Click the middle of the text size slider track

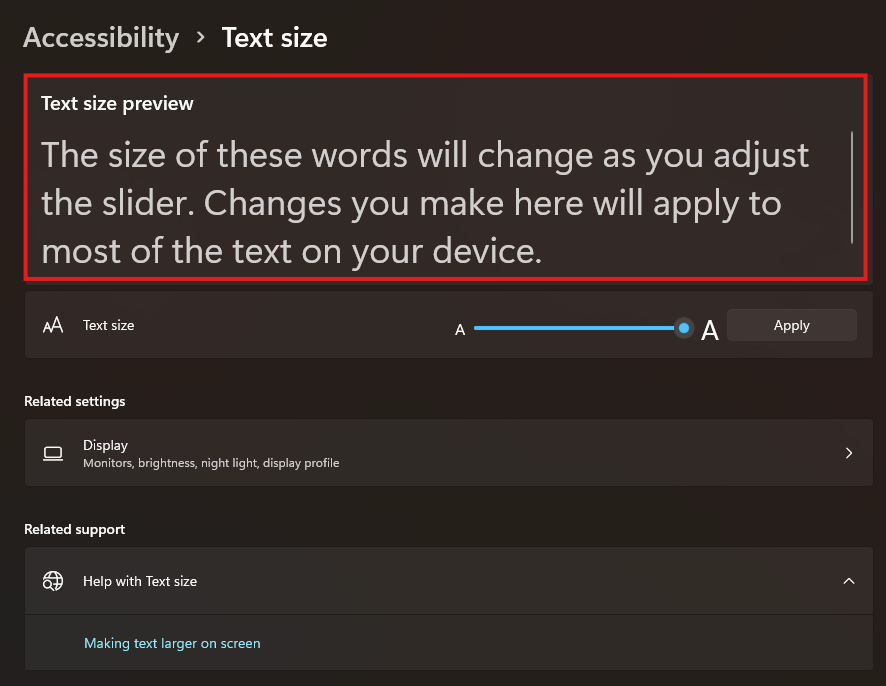(x=575, y=328)
